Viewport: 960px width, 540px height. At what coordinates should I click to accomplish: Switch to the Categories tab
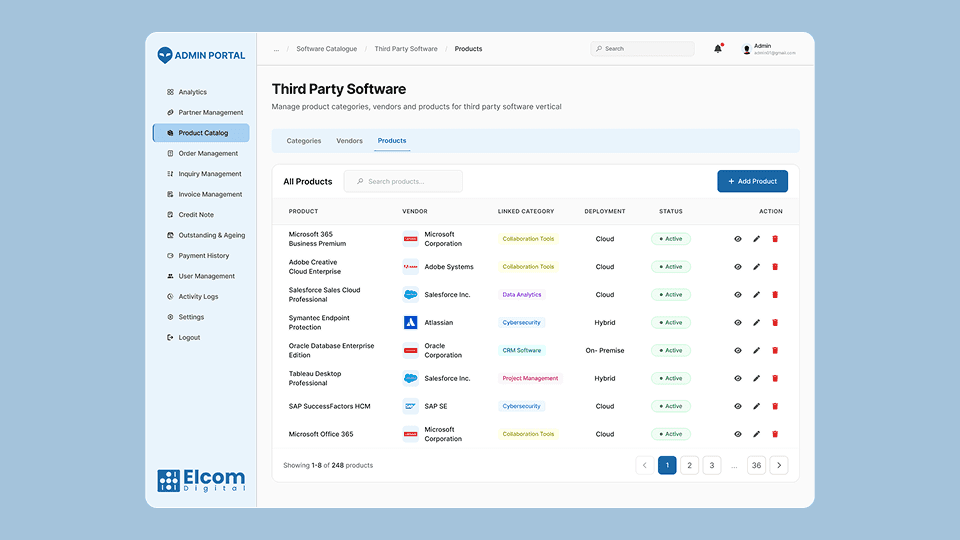pyautogui.click(x=304, y=141)
